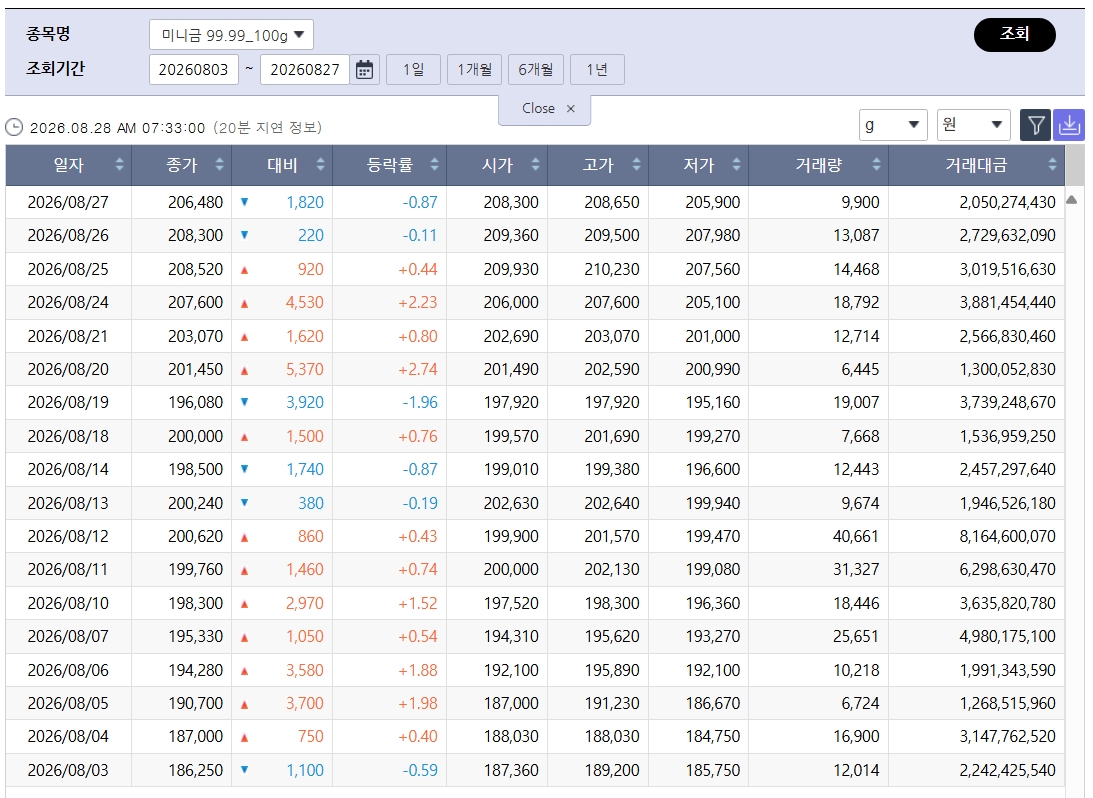
Task: Open the g weight unit dropdown
Action: pyautogui.click(x=893, y=125)
